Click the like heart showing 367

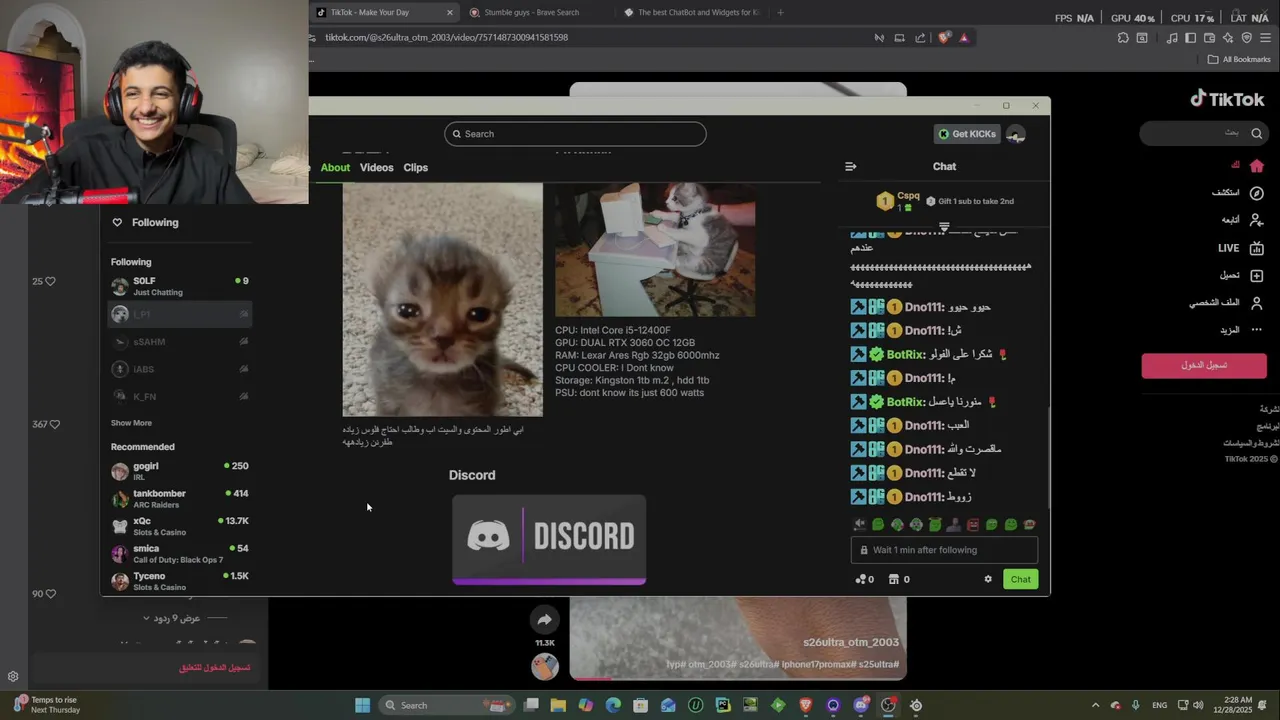54,424
